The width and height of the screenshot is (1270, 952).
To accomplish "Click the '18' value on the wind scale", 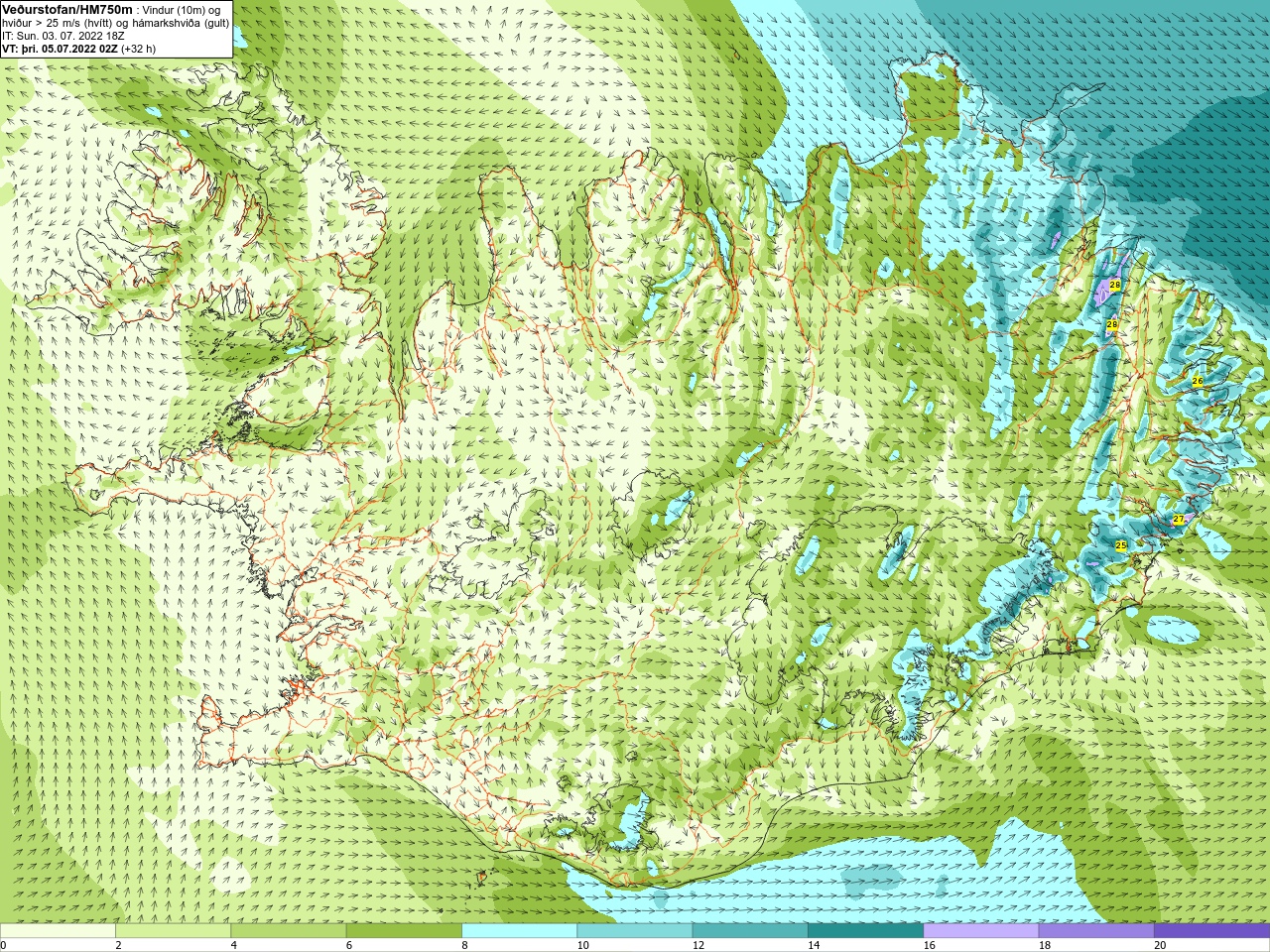I will coord(1045,945).
